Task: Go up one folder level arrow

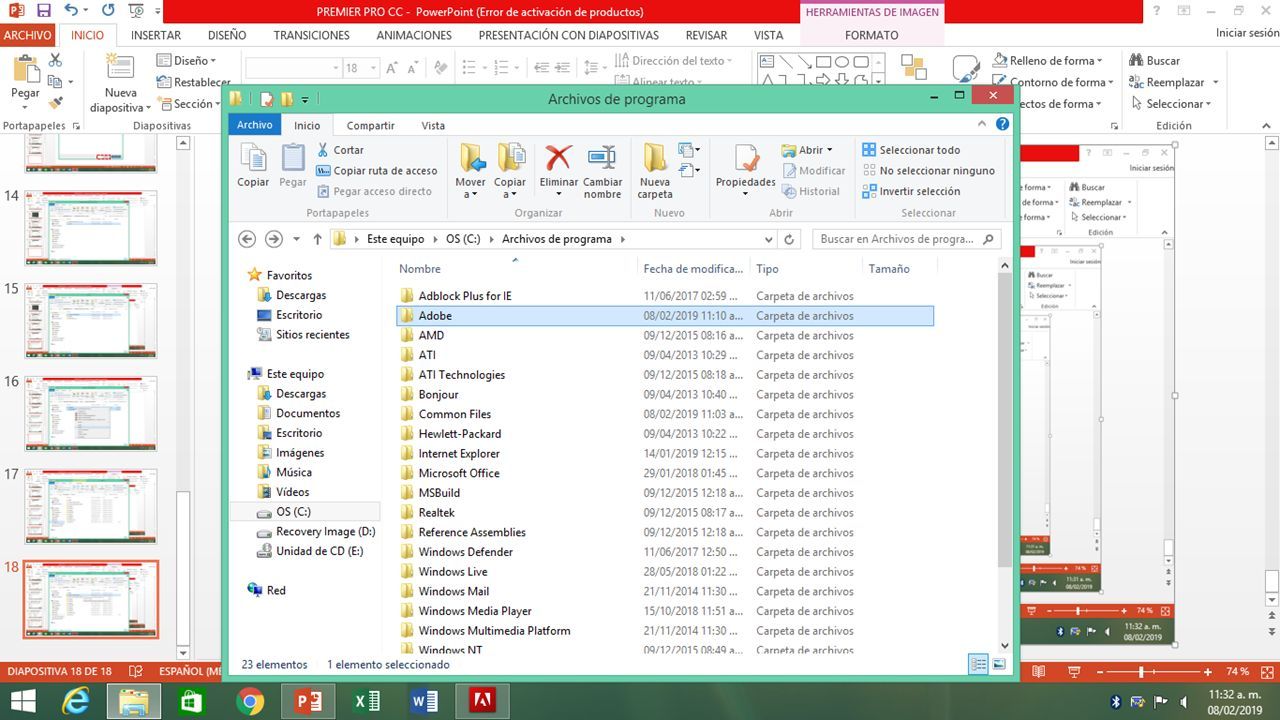Action: [x=318, y=239]
